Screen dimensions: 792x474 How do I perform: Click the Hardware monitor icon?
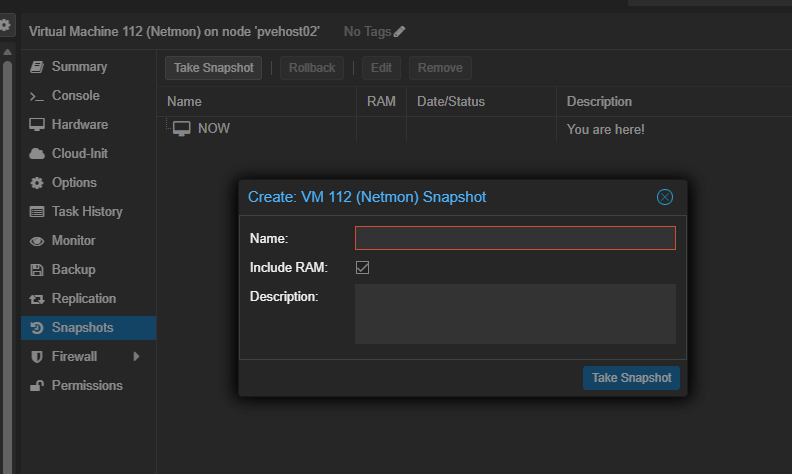point(37,125)
